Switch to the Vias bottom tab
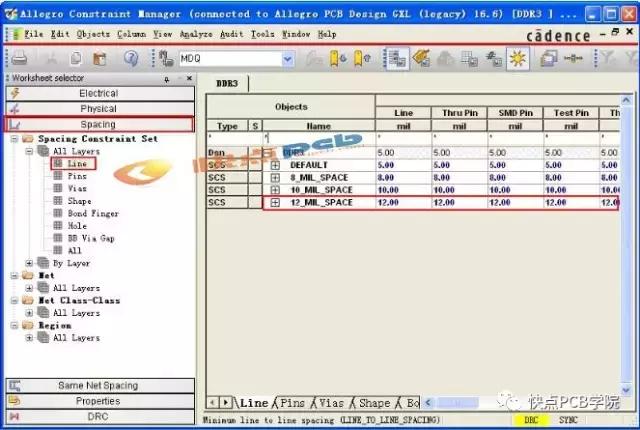The image size is (640, 430). point(331,403)
